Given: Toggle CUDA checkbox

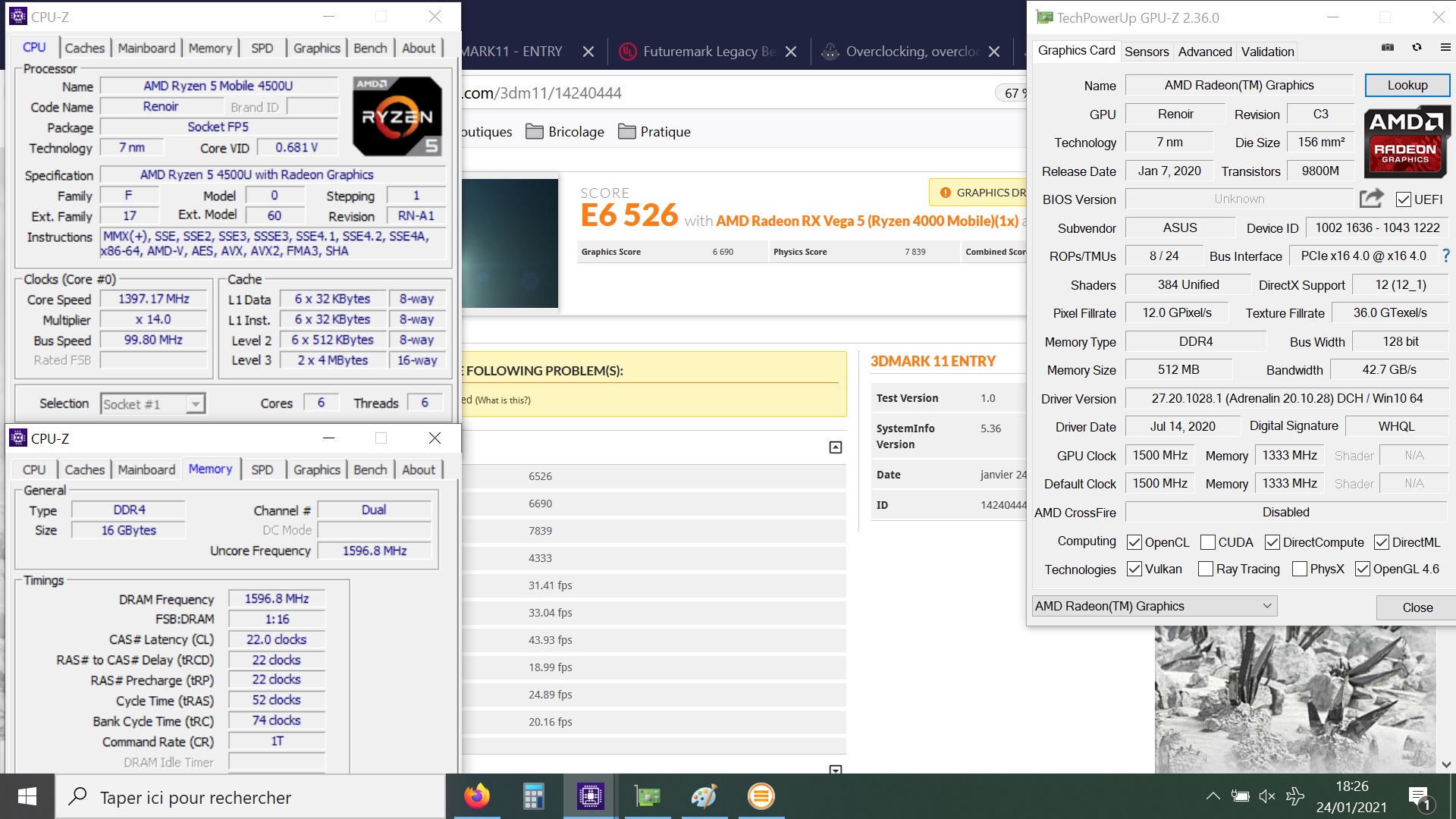Looking at the screenshot, I should pos(1208,542).
